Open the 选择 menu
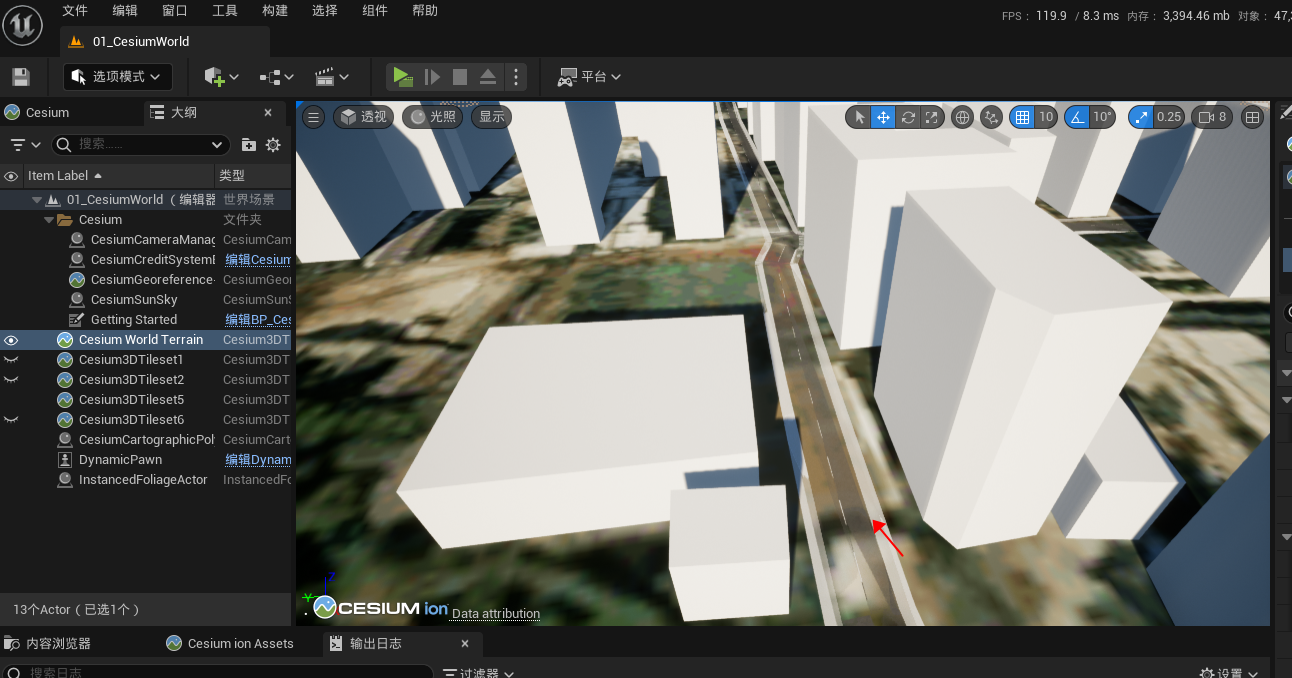The width and height of the screenshot is (1292, 678). click(x=325, y=10)
